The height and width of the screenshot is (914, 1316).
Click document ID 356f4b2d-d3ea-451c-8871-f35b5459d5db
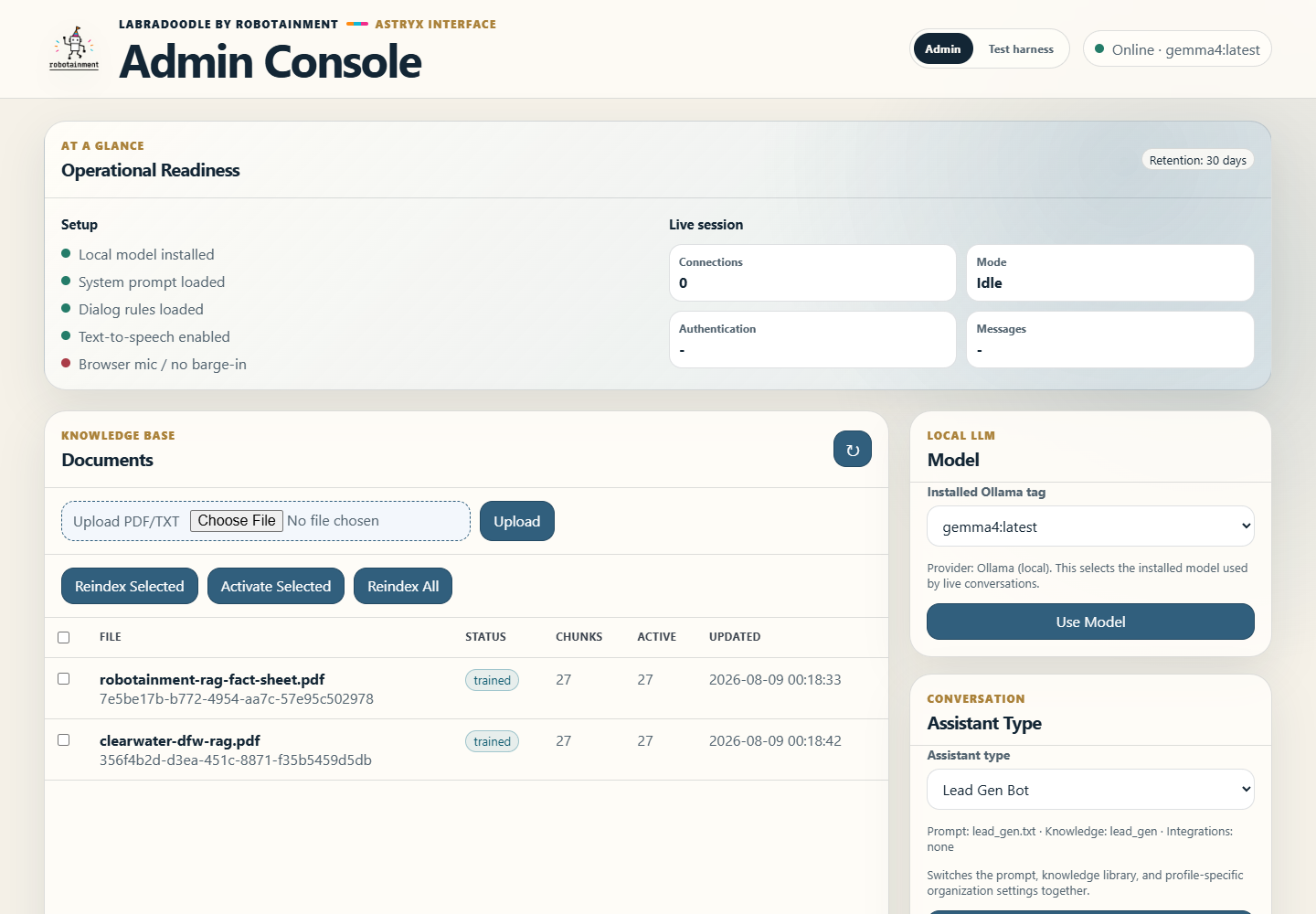[x=236, y=760]
